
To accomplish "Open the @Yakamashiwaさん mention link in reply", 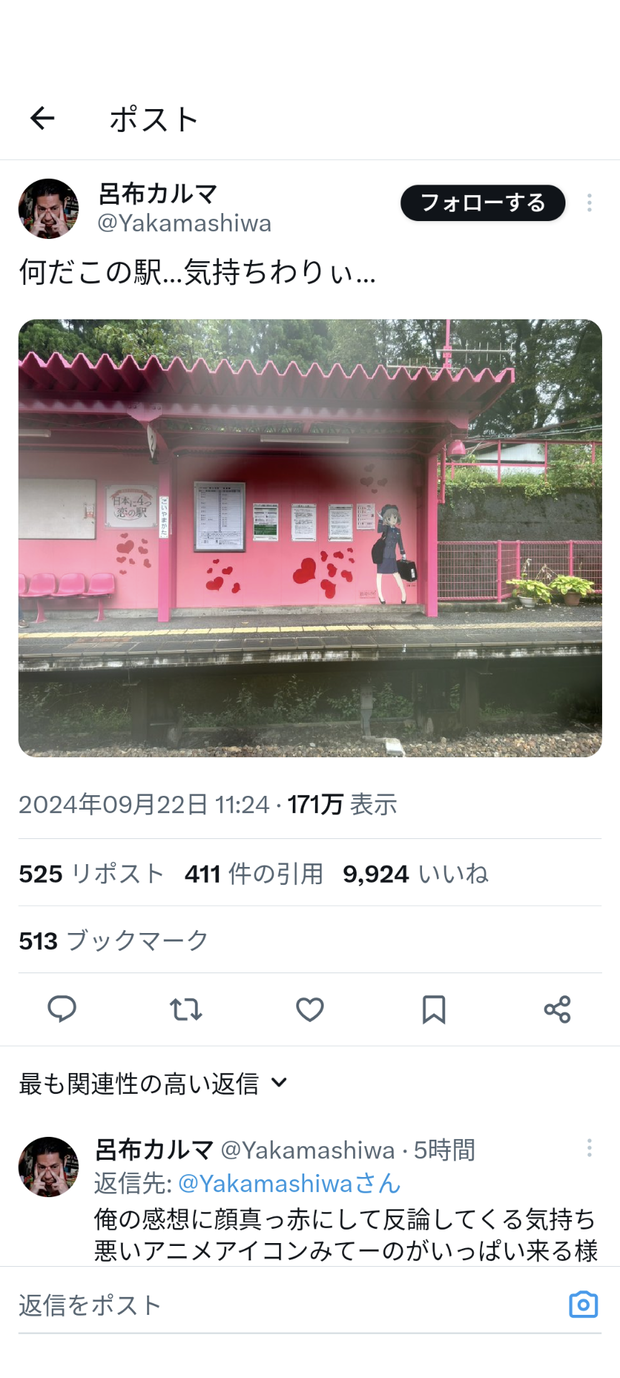I will click(289, 1184).
